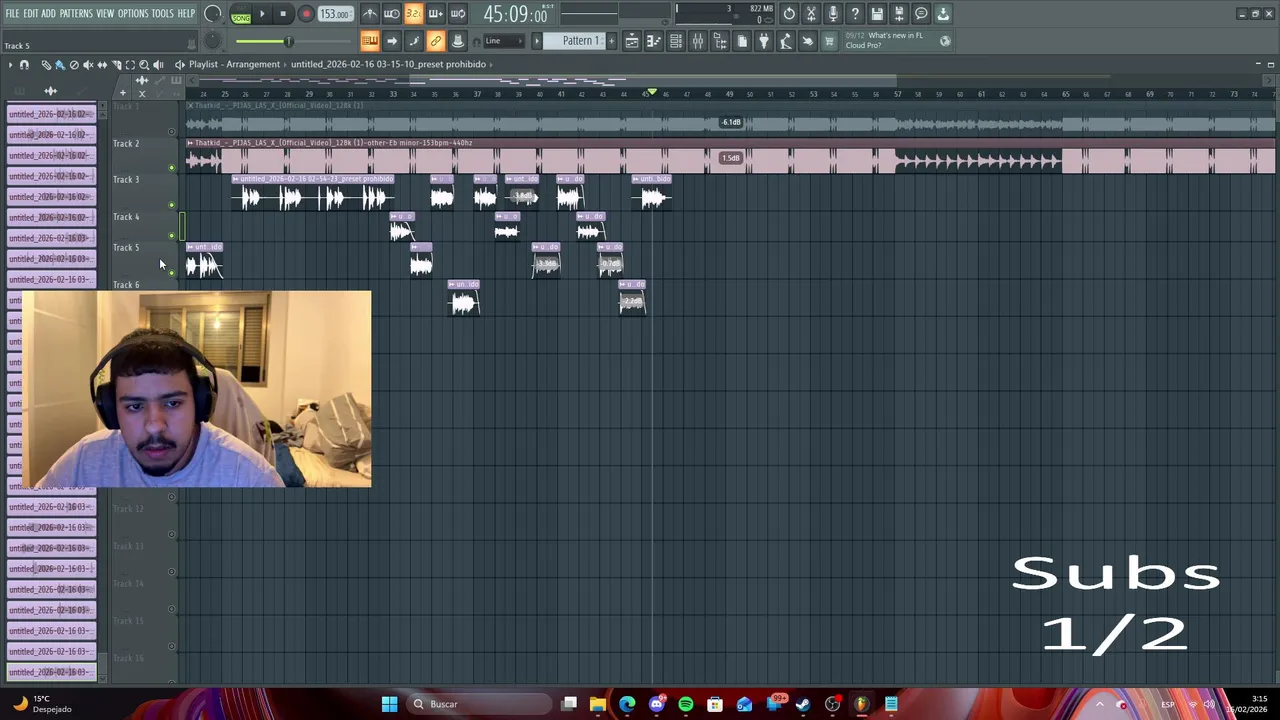Click the microphone one-click recording icon
This screenshot has width=1280, height=720.
click(x=833, y=14)
